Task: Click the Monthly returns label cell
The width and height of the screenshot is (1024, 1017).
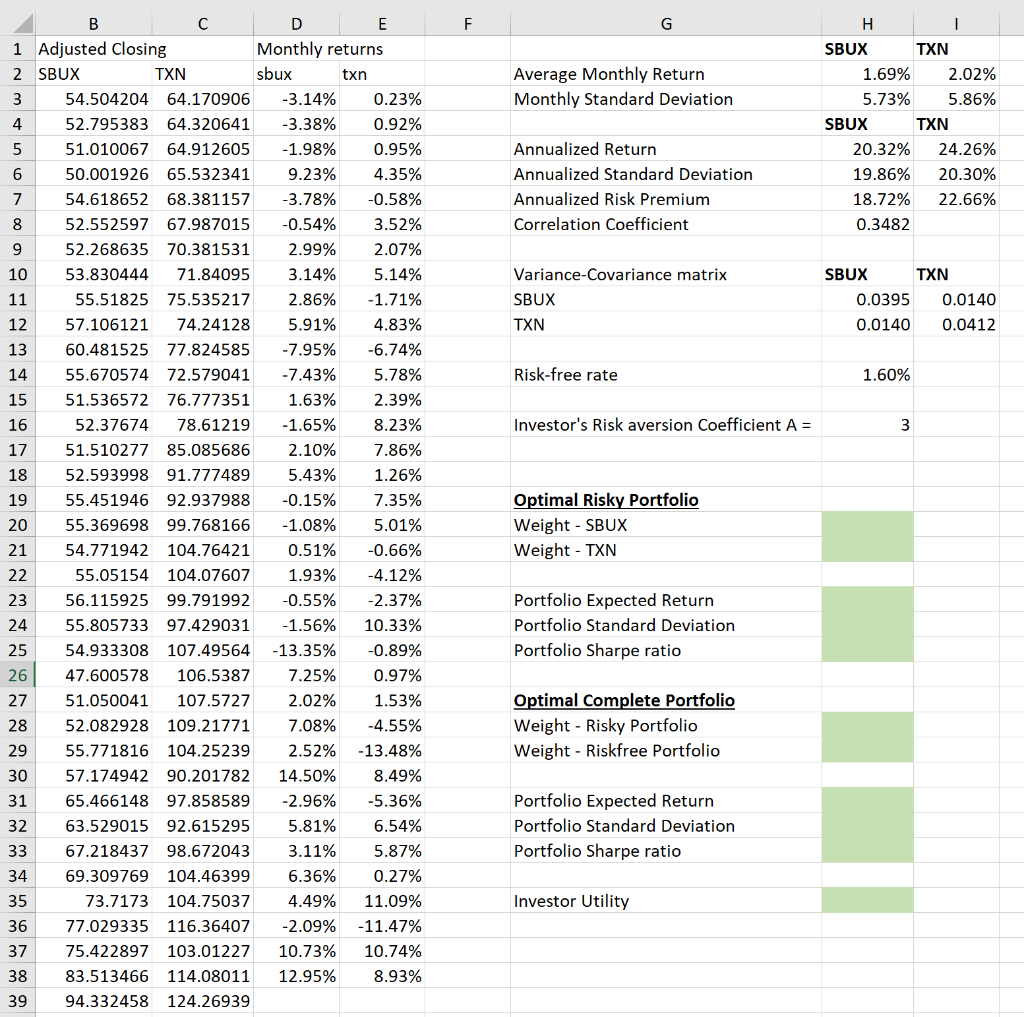Action: coord(296,48)
